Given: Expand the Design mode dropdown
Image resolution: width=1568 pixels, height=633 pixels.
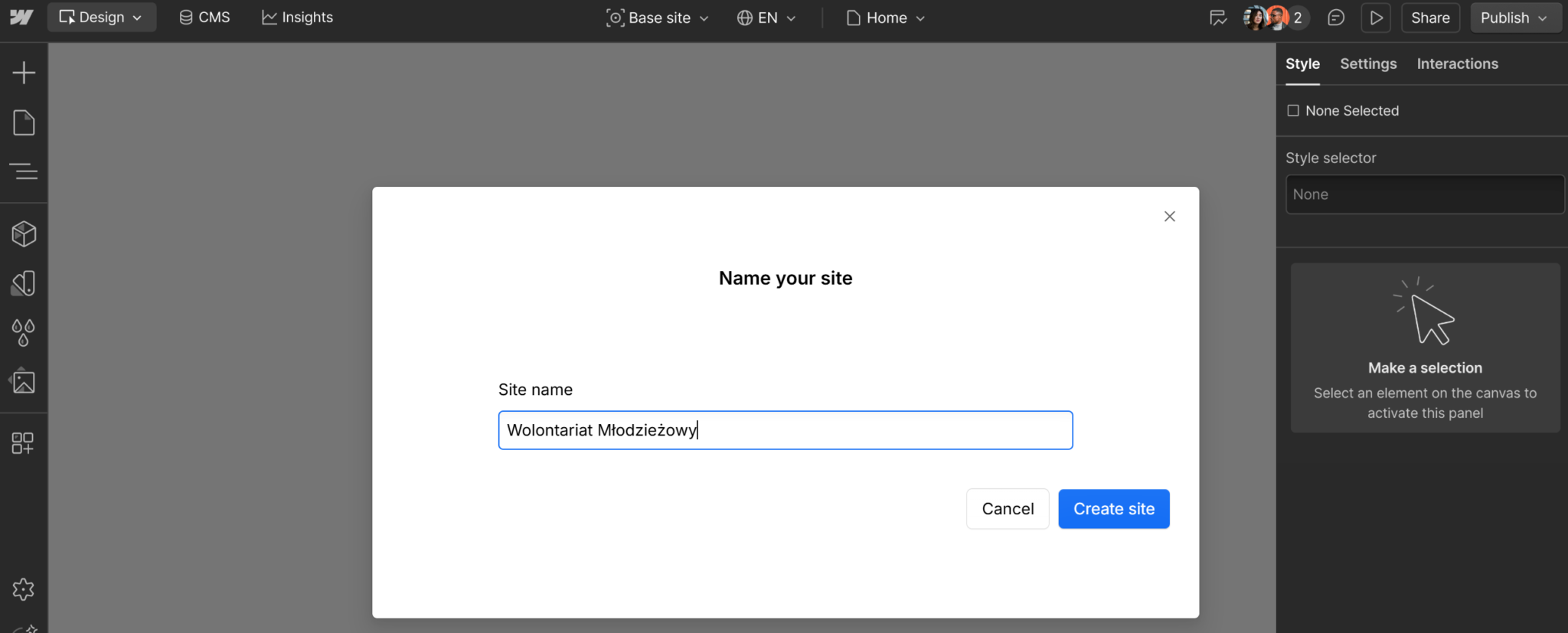Looking at the screenshot, I should point(101,18).
